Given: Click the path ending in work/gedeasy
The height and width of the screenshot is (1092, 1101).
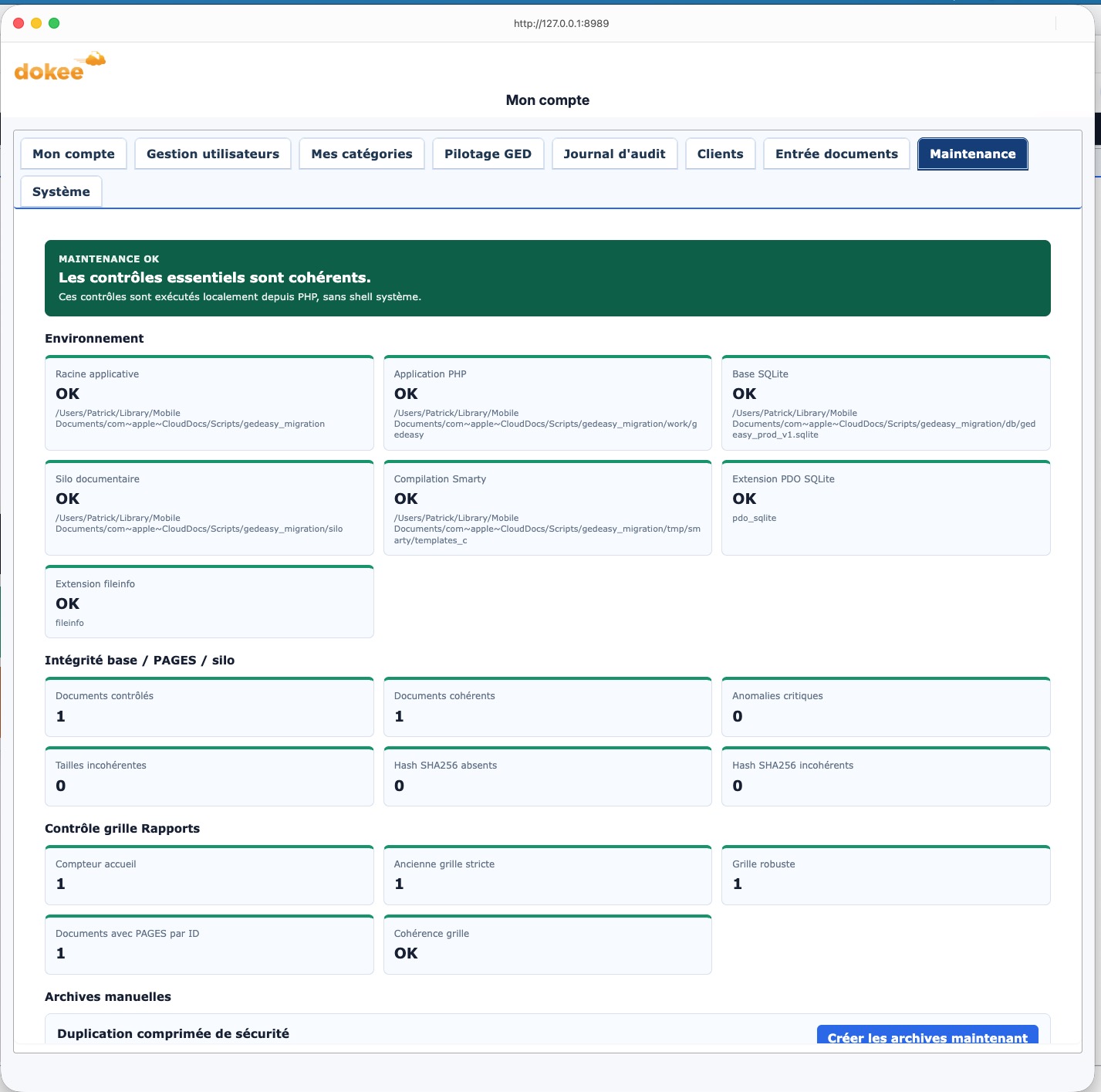Looking at the screenshot, I should tap(545, 424).
